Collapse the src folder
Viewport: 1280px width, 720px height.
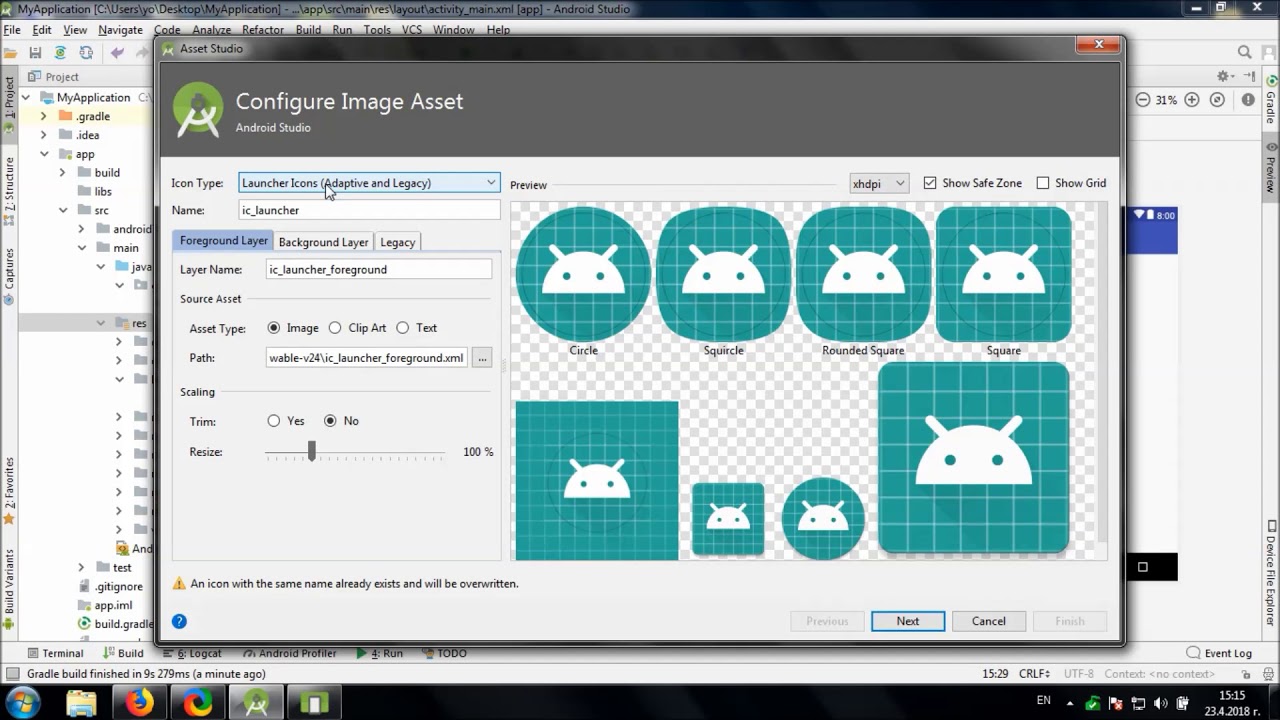tap(62, 210)
